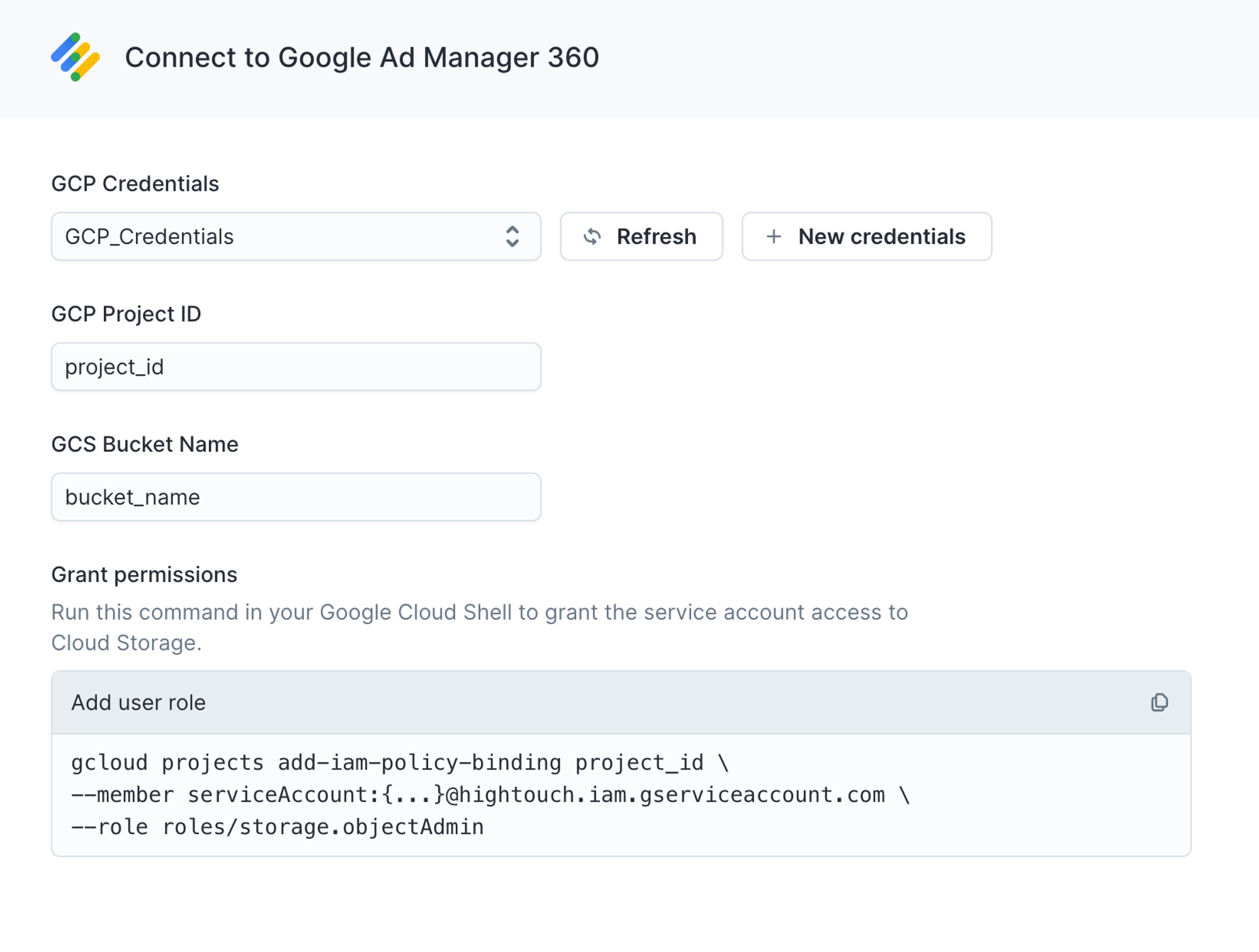This screenshot has width=1259, height=952.
Task: Click the Refresh icon button
Action: pyautogui.click(x=591, y=236)
